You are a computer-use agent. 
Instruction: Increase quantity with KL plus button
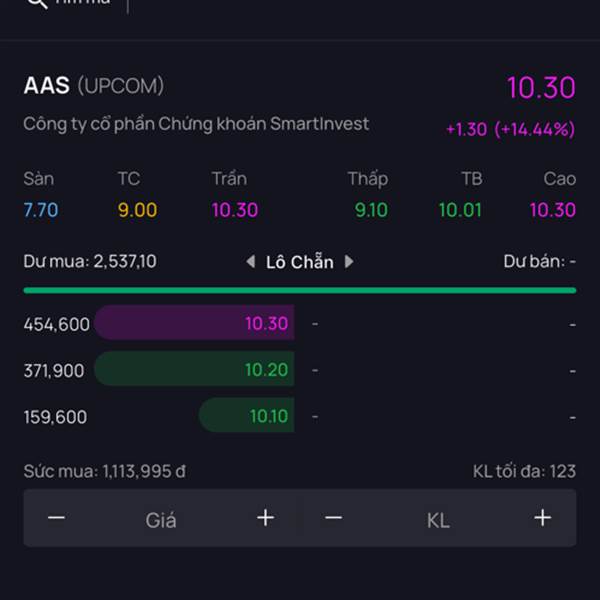click(x=543, y=518)
